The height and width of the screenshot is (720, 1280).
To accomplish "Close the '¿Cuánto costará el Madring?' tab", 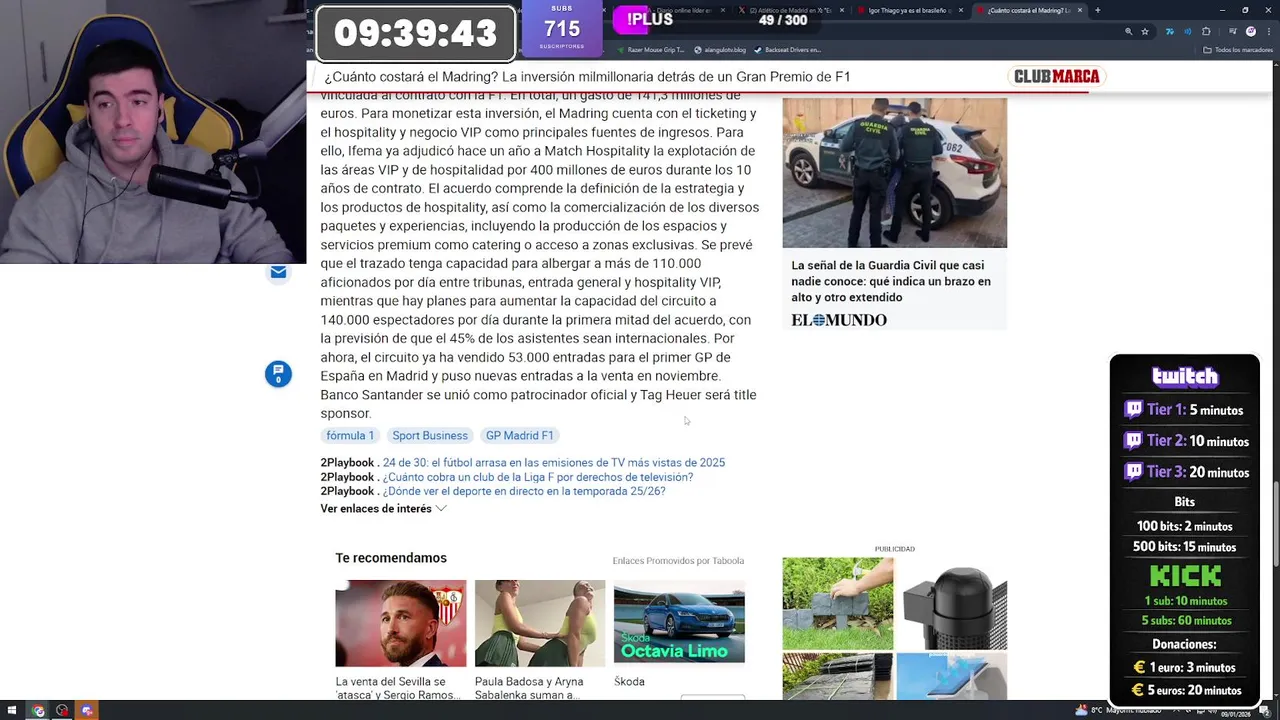I will coord(1079,10).
